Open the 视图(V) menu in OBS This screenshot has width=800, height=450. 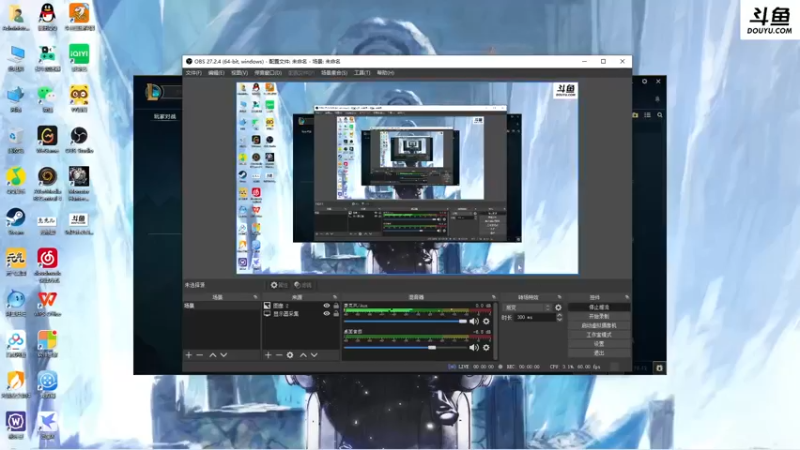[x=239, y=73]
